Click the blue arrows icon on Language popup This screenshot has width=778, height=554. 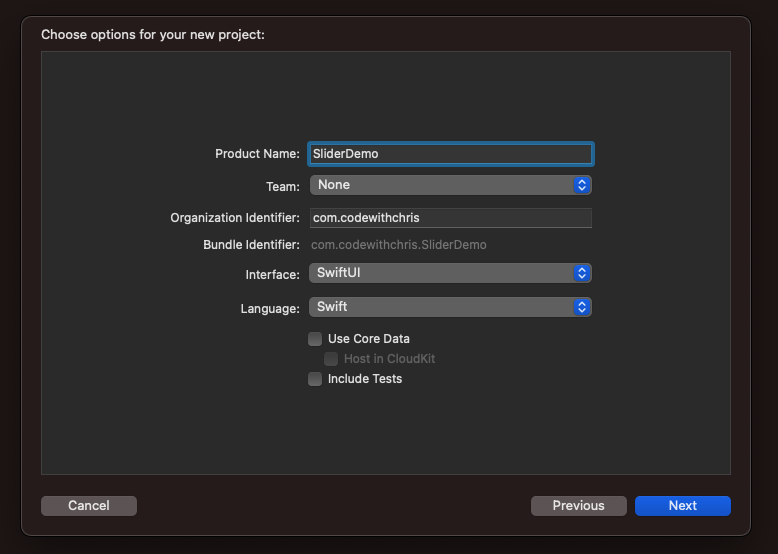pyautogui.click(x=582, y=307)
